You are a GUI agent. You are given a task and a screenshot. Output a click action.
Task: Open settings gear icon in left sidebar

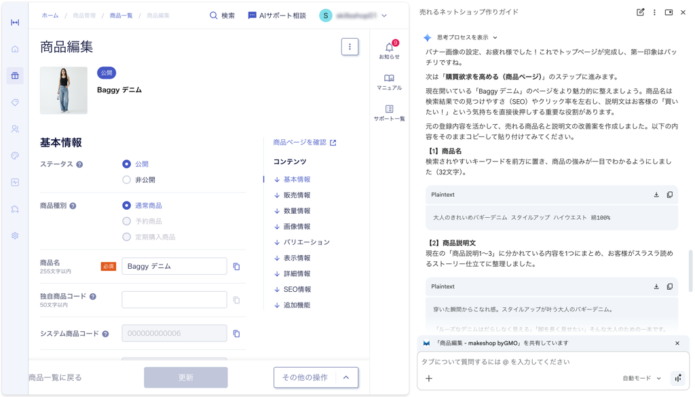[15, 235]
